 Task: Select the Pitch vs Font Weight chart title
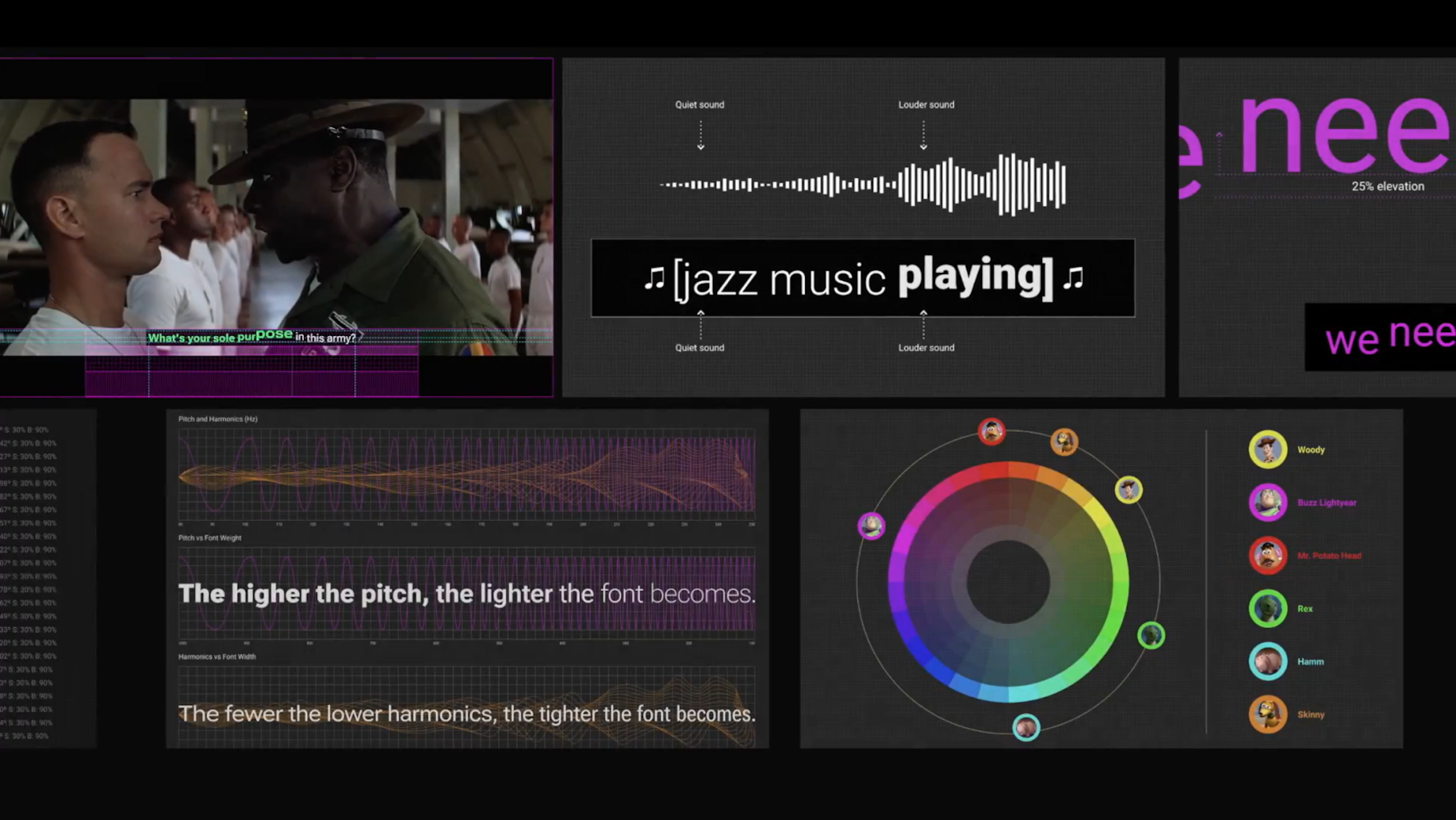pyautogui.click(x=210, y=538)
